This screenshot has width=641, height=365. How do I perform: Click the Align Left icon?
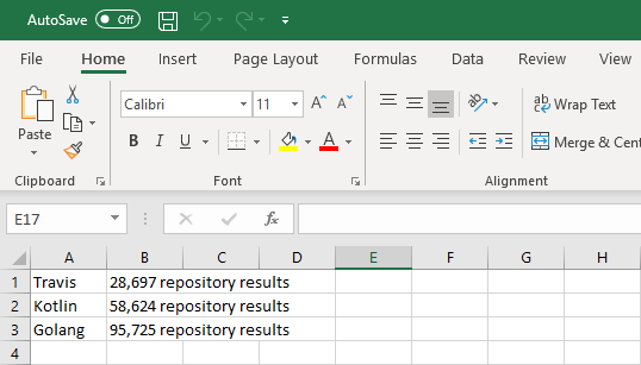click(x=388, y=141)
